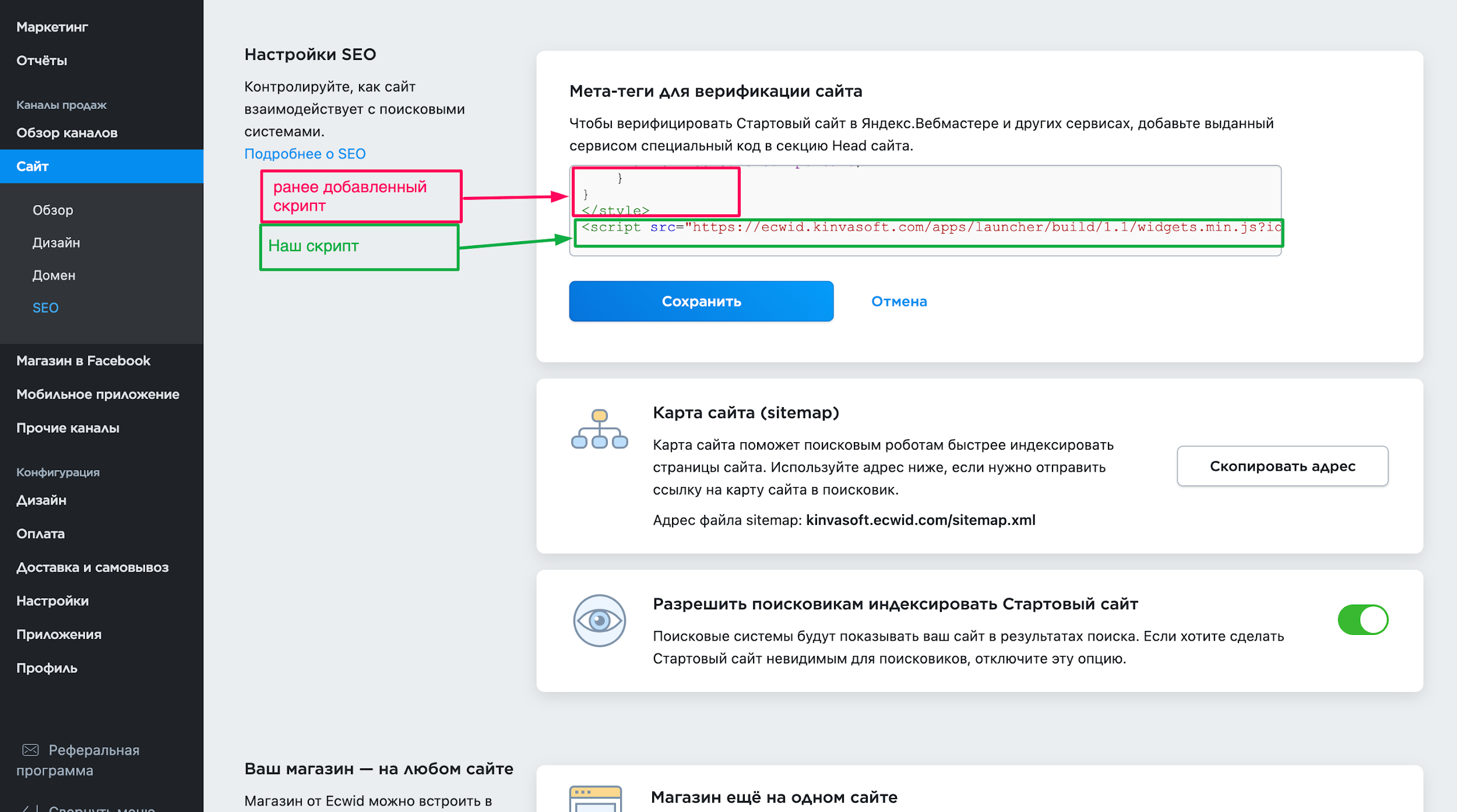Click the sitemap hierarchy icon
Viewport: 1457px width, 812px height.
coord(599,429)
